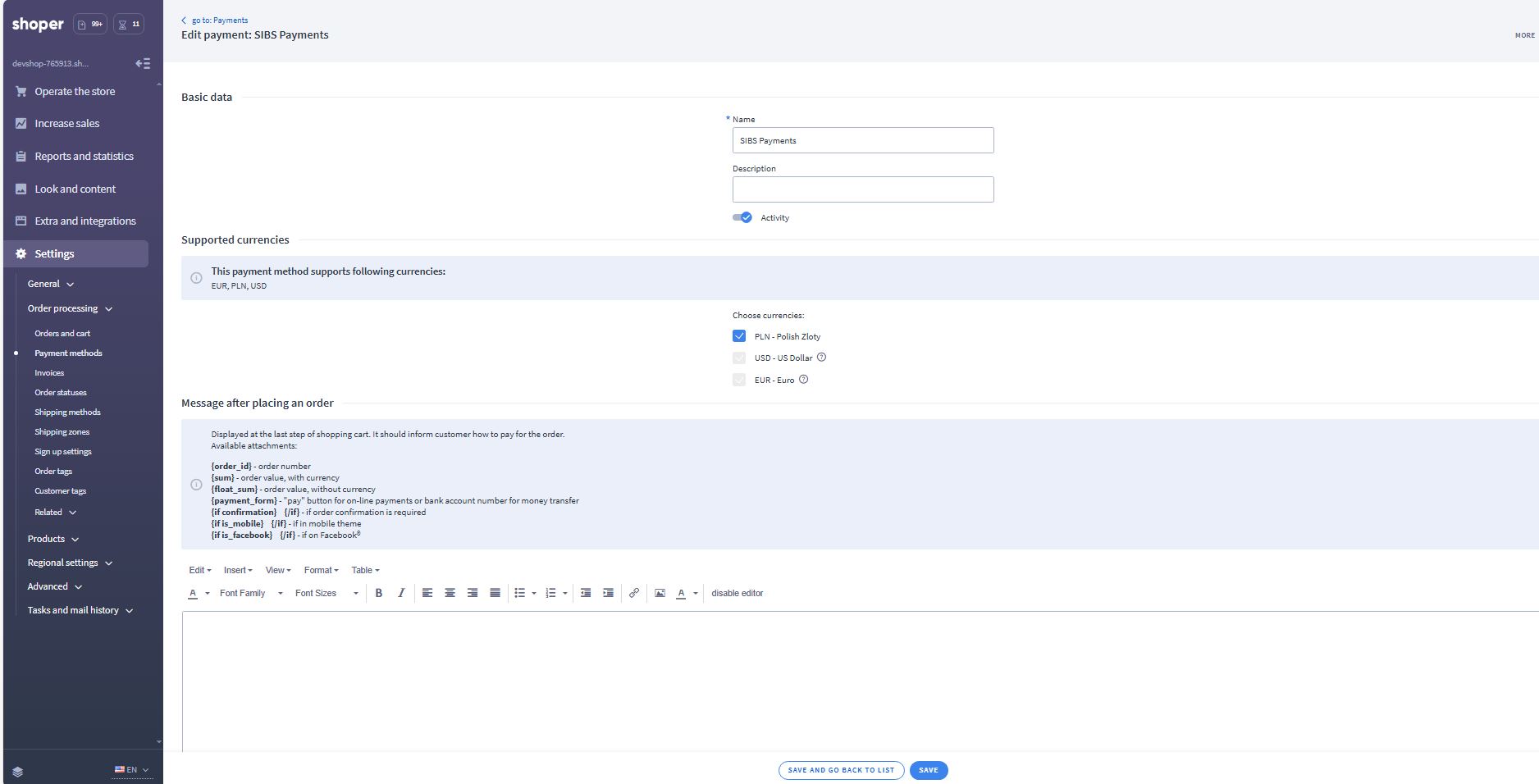Insert a link with the link icon

(634, 593)
